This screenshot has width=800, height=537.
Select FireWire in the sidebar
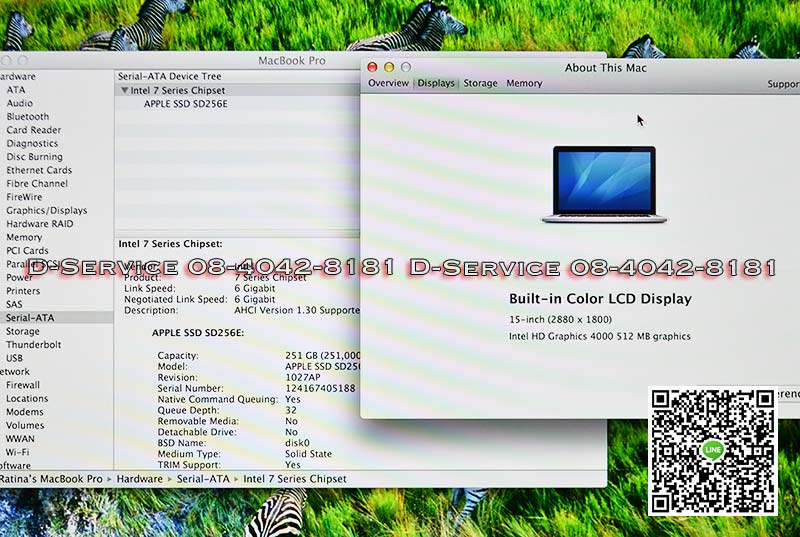[24, 197]
